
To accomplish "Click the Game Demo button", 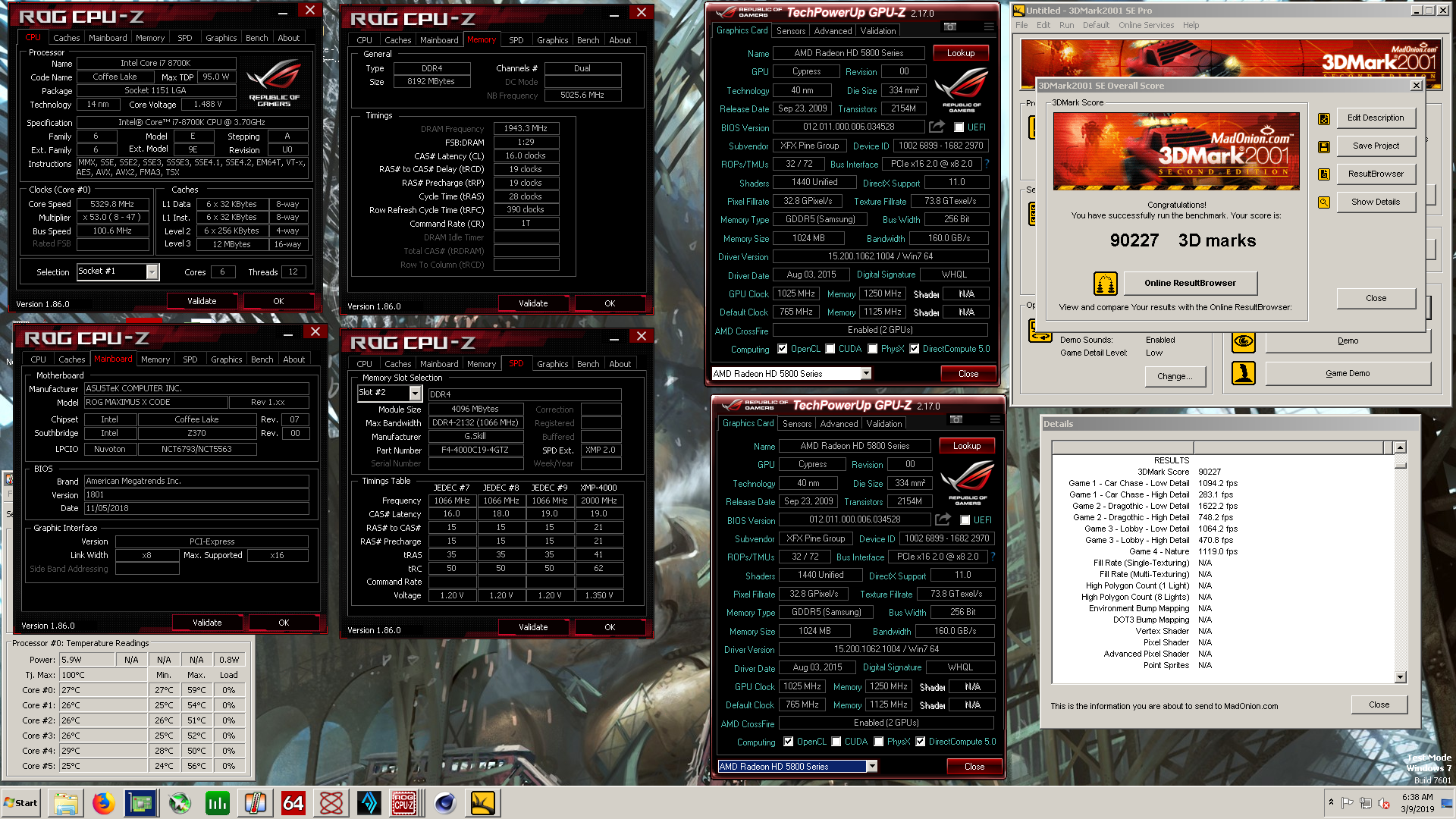I will 1348,373.
